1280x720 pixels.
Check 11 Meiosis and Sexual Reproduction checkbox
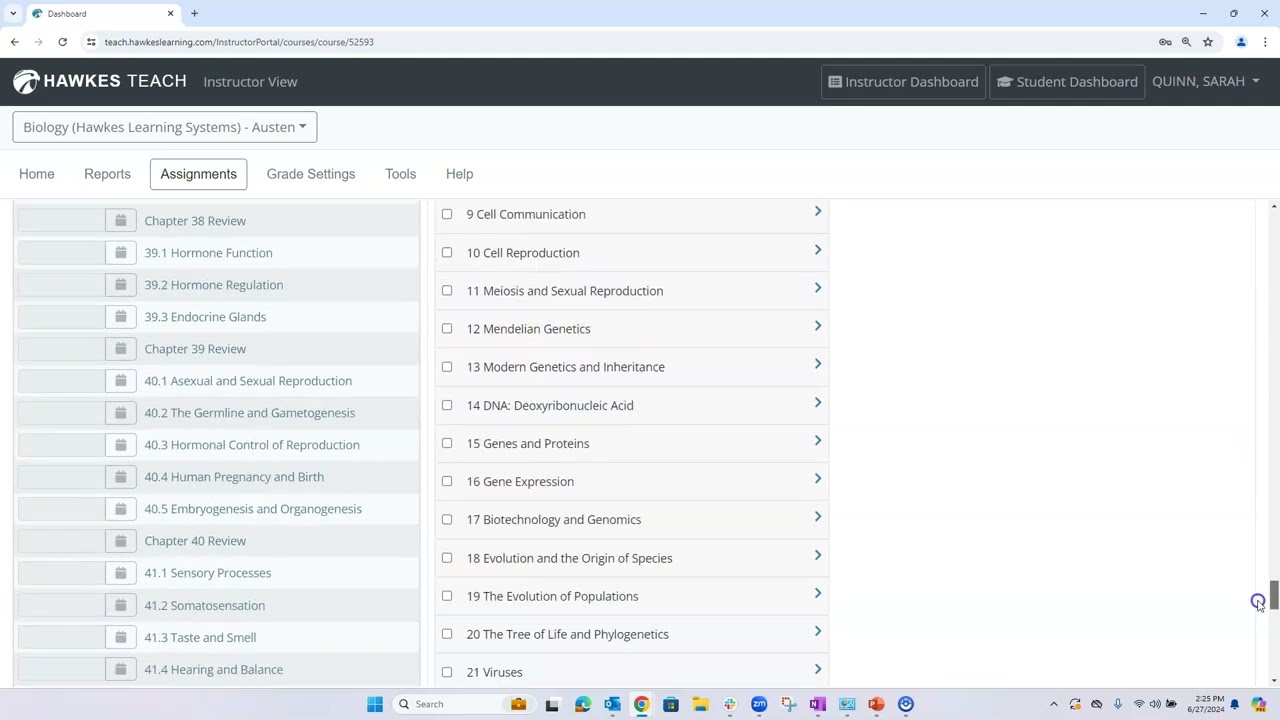point(447,290)
